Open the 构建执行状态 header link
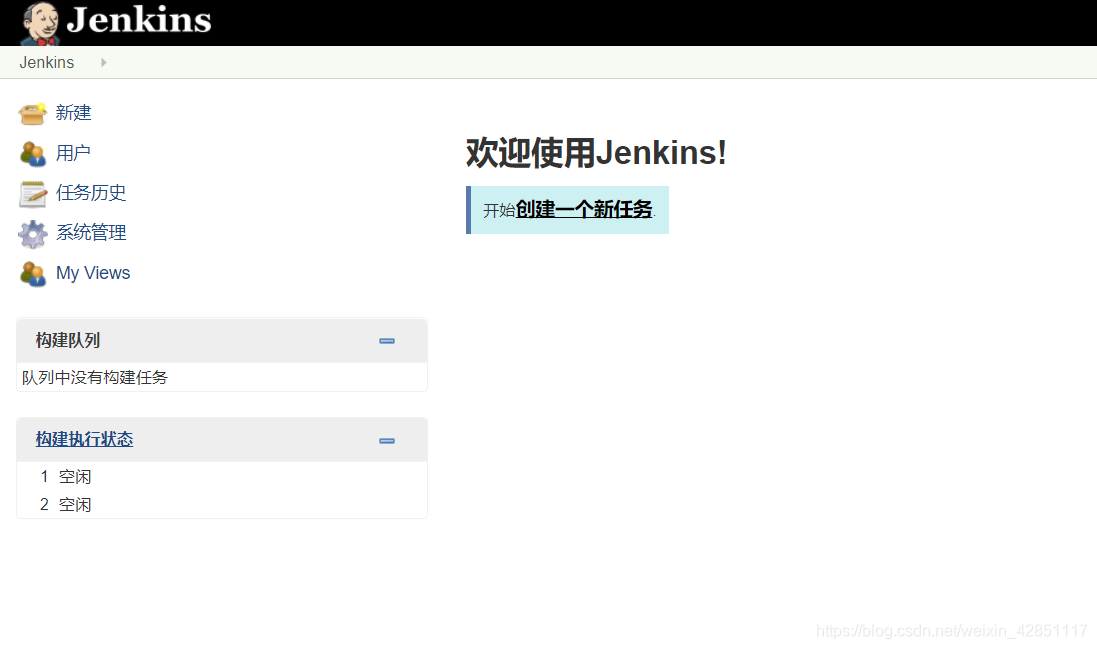The height and width of the screenshot is (649, 1097). (85, 439)
